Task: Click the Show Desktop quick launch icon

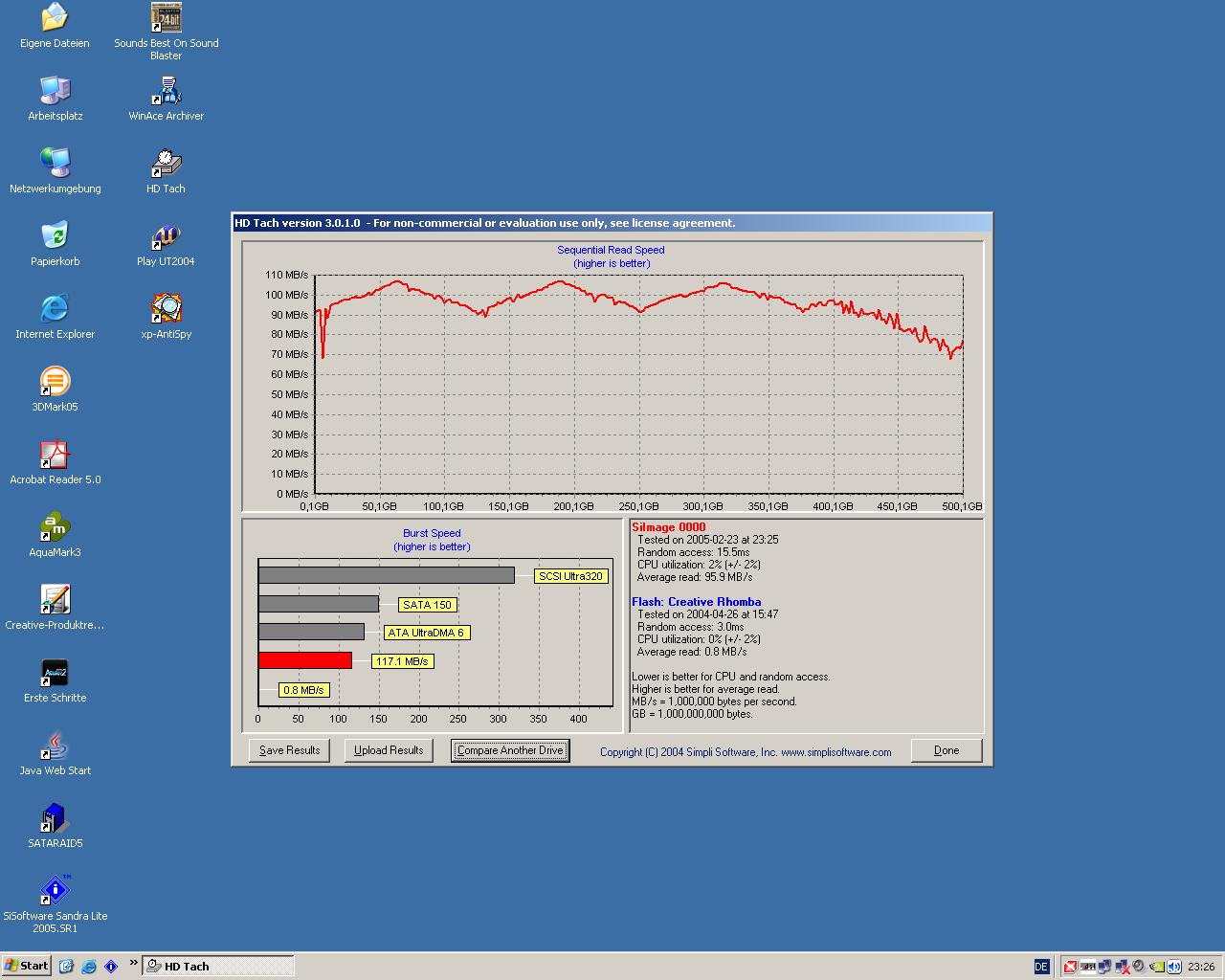Action: (66, 966)
